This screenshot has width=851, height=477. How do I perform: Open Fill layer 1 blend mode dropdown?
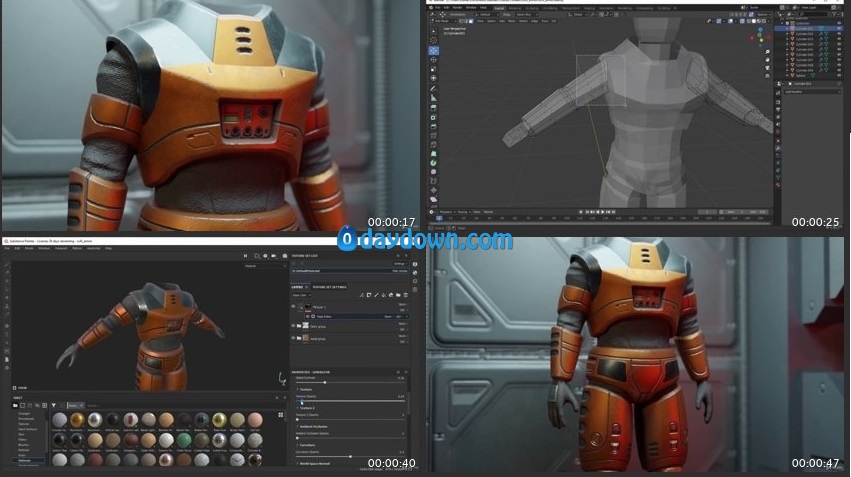pyautogui.click(x=403, y=304)
